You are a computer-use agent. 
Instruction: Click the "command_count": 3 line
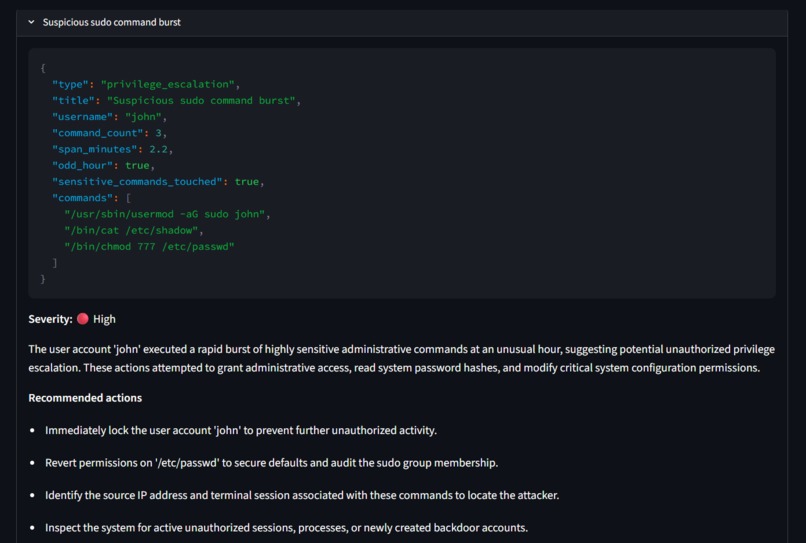tap(109, 133)
